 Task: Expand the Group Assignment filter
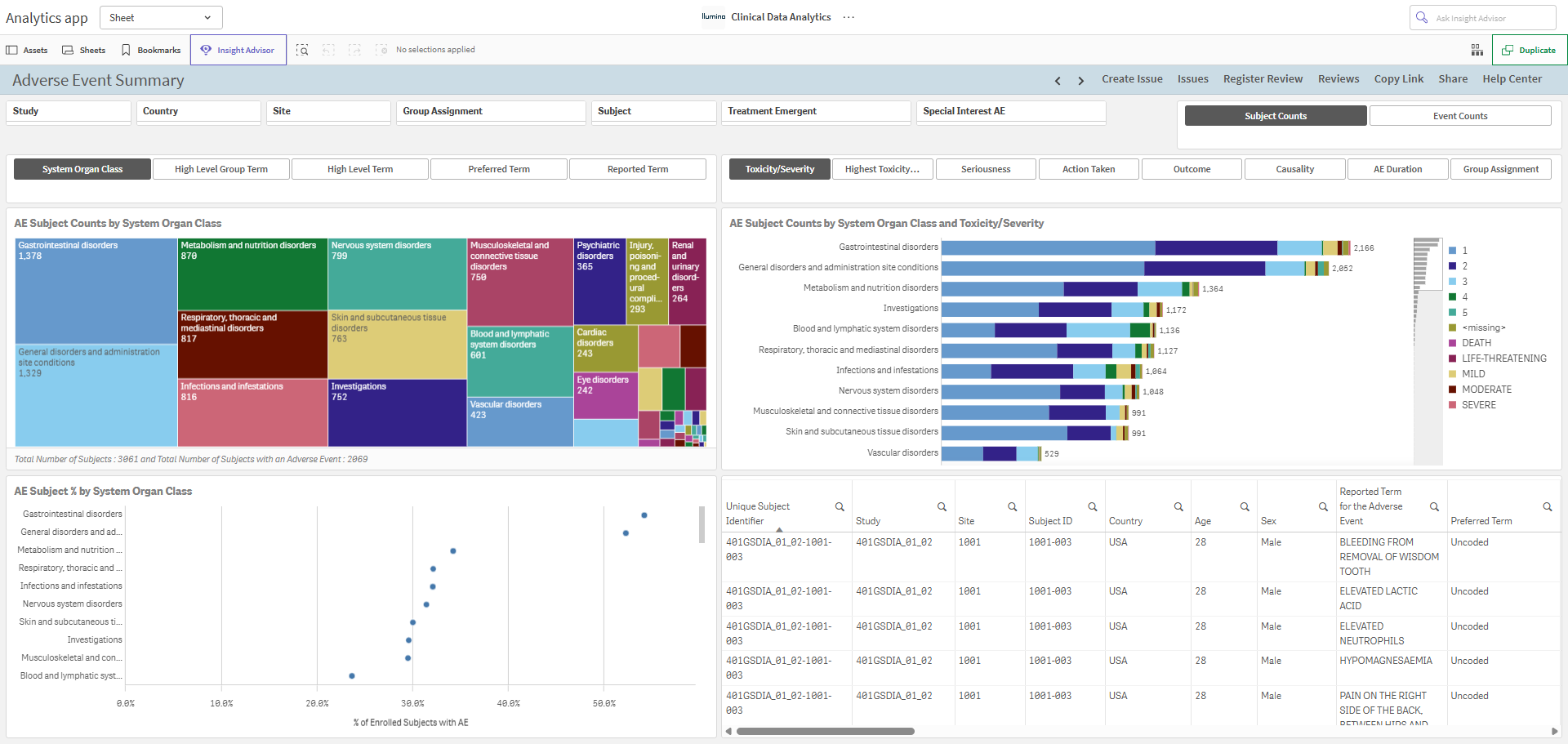point(491,111)
